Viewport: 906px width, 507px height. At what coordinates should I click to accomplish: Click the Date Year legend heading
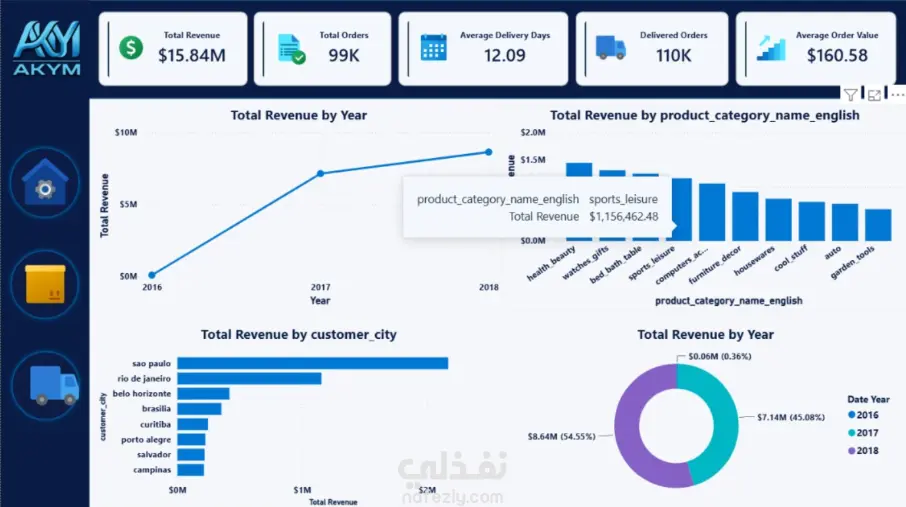tap(868, 399)
